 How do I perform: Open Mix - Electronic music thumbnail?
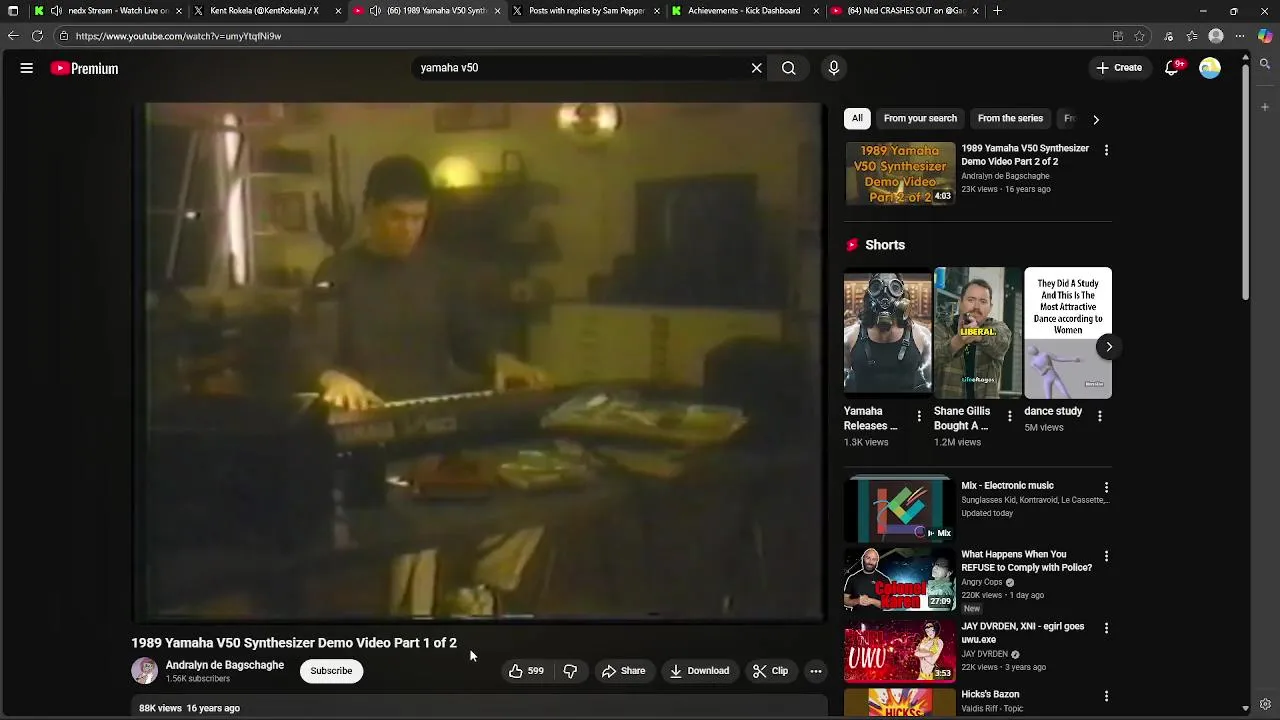coord(900,510)
